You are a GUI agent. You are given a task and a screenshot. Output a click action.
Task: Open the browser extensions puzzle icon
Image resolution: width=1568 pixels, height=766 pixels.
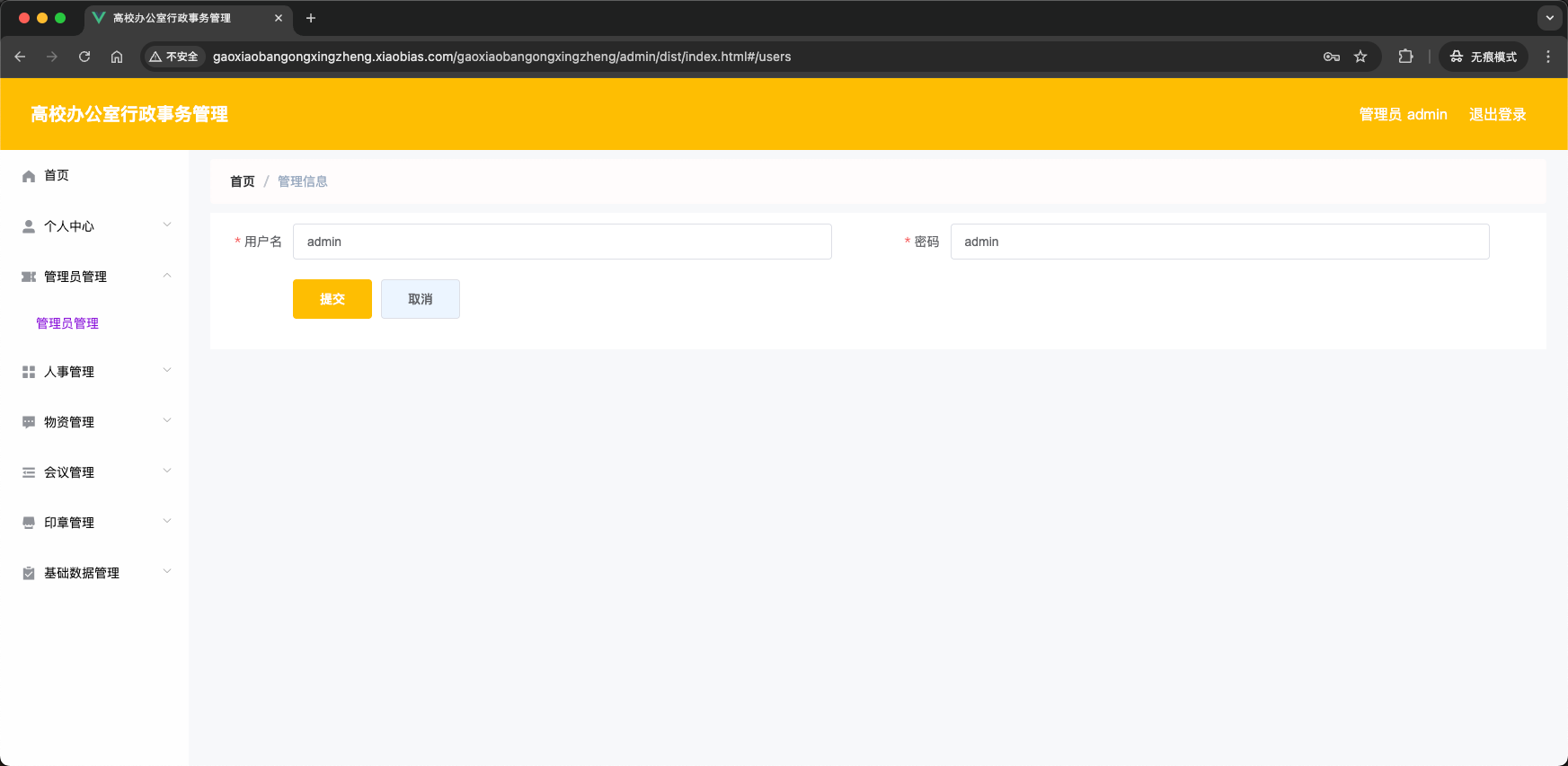tap(1406, 57)
